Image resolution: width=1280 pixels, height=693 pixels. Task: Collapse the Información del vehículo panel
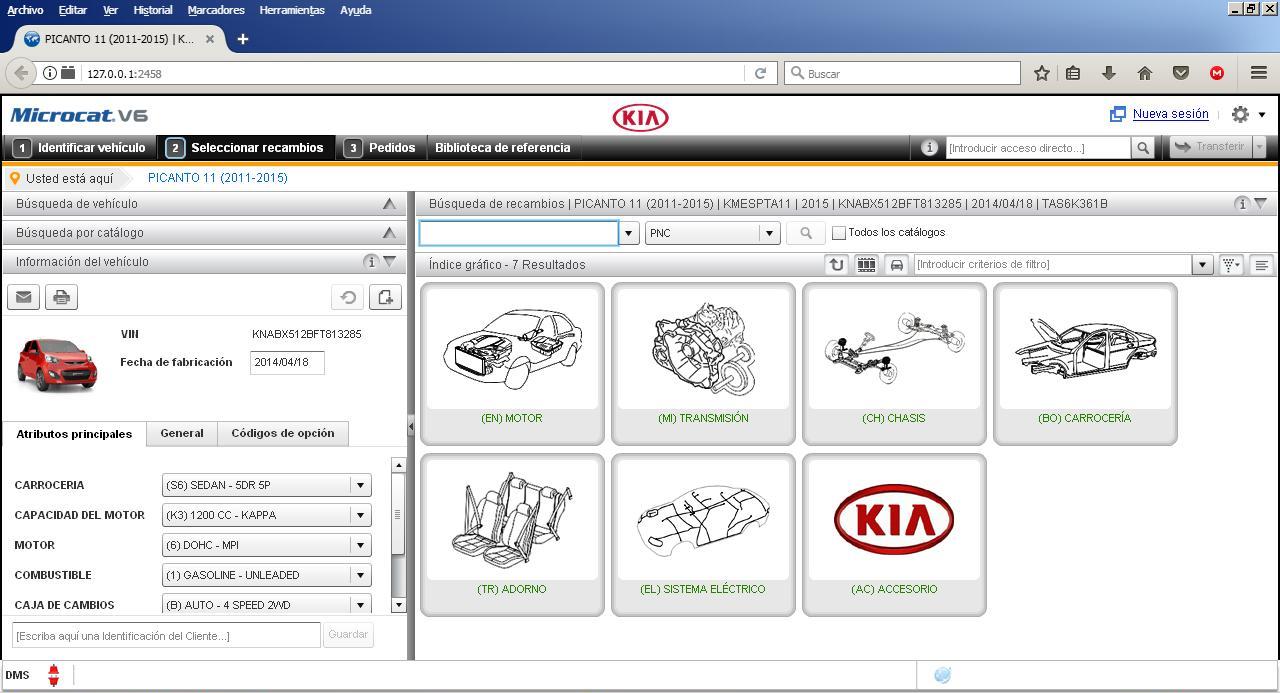pyautogui.click(x=390, y=261)
